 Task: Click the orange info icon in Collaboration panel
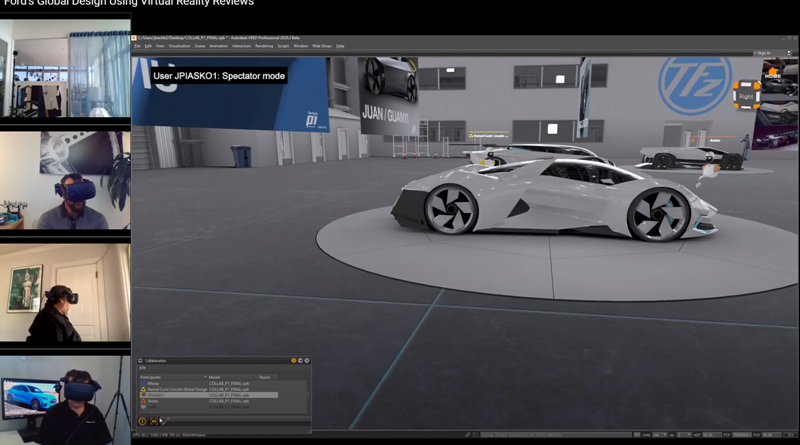click(x=143, y=421)
